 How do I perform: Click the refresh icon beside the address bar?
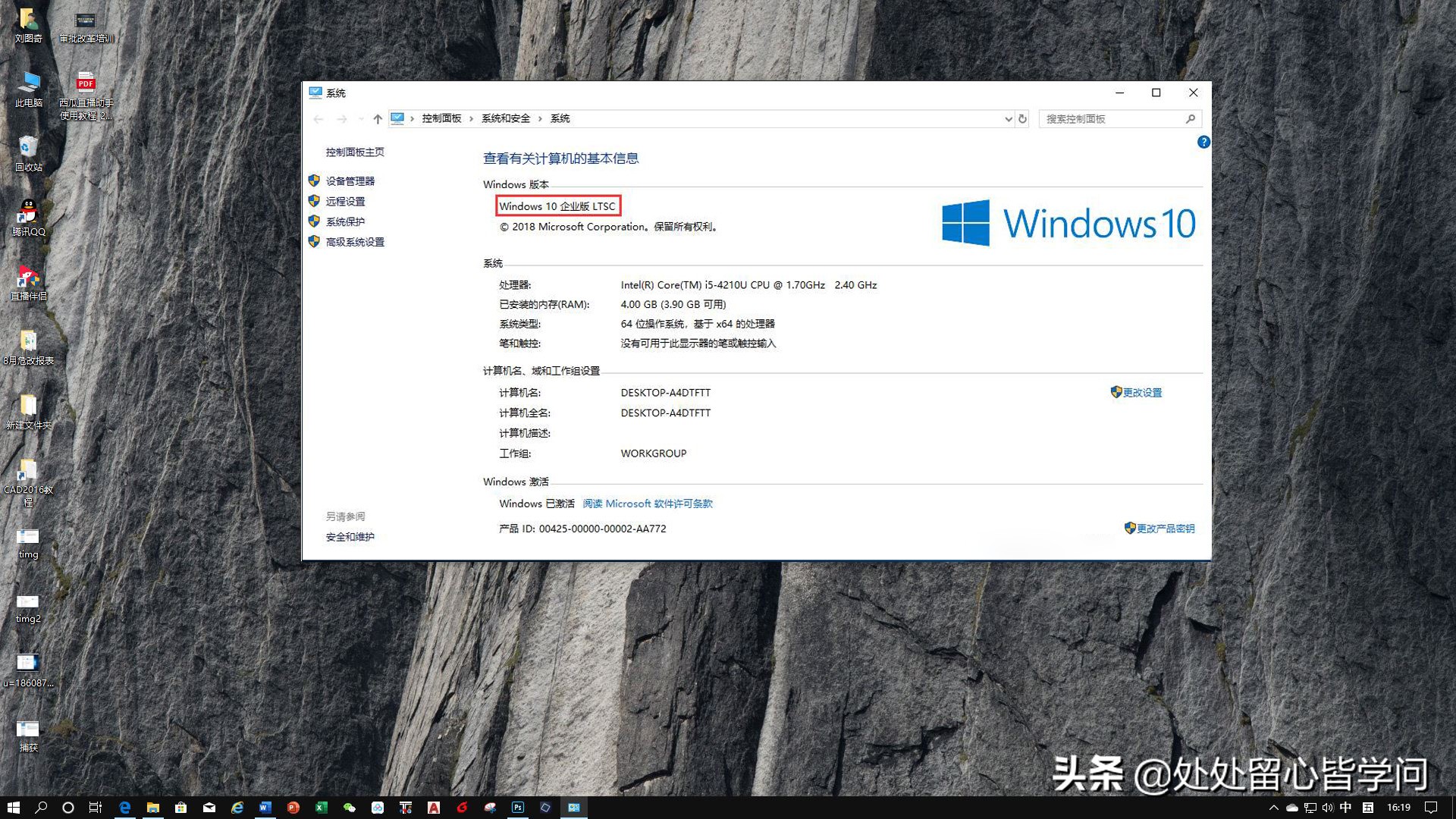1021,119
